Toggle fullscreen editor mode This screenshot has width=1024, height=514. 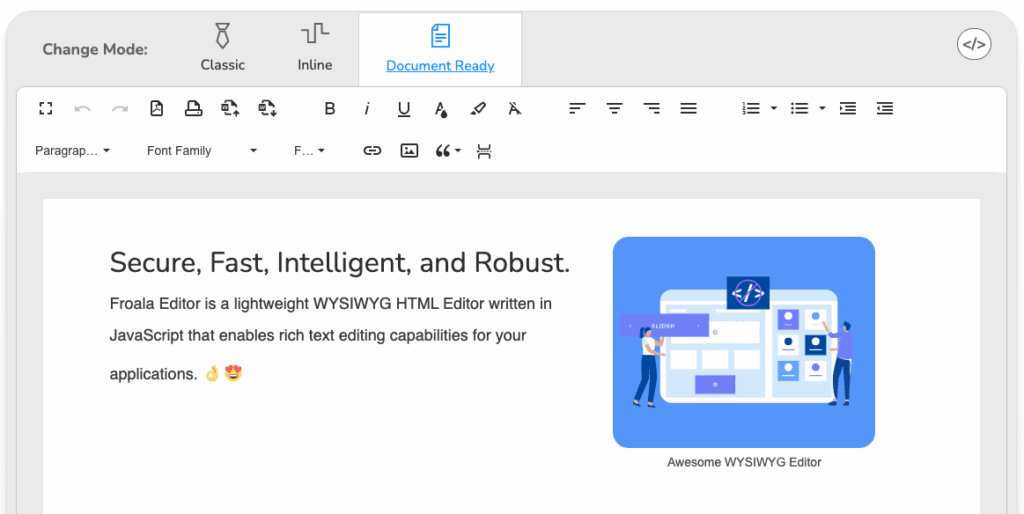coord(45,108)
